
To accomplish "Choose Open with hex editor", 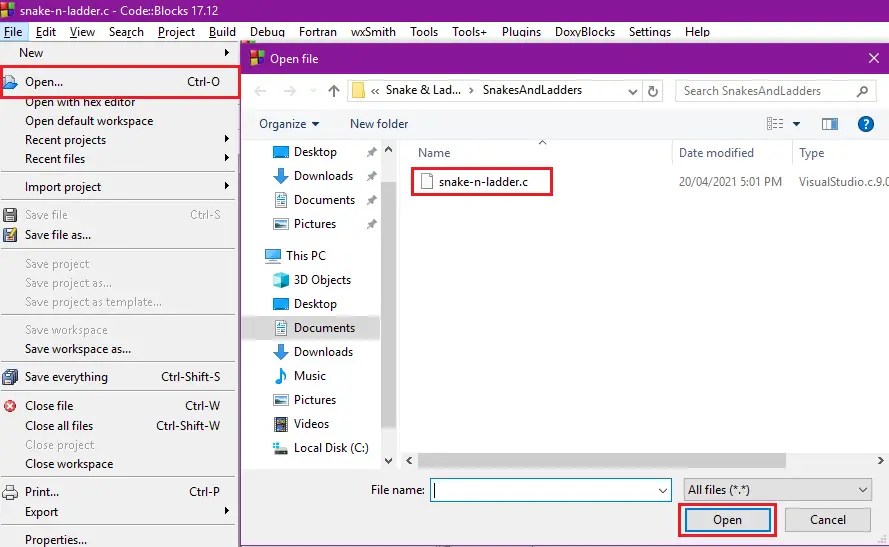I will point(80,102).
